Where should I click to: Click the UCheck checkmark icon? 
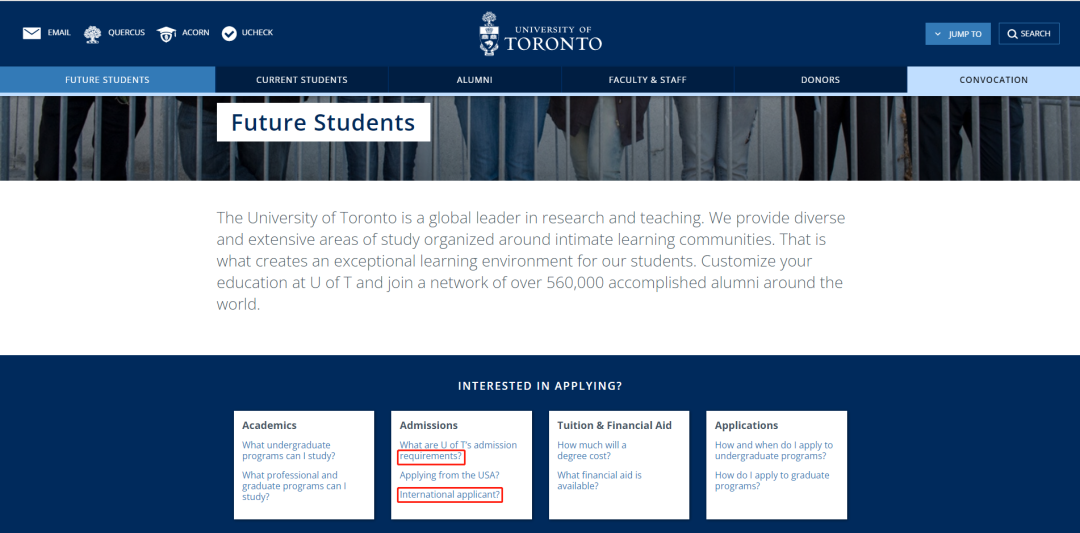229,33
